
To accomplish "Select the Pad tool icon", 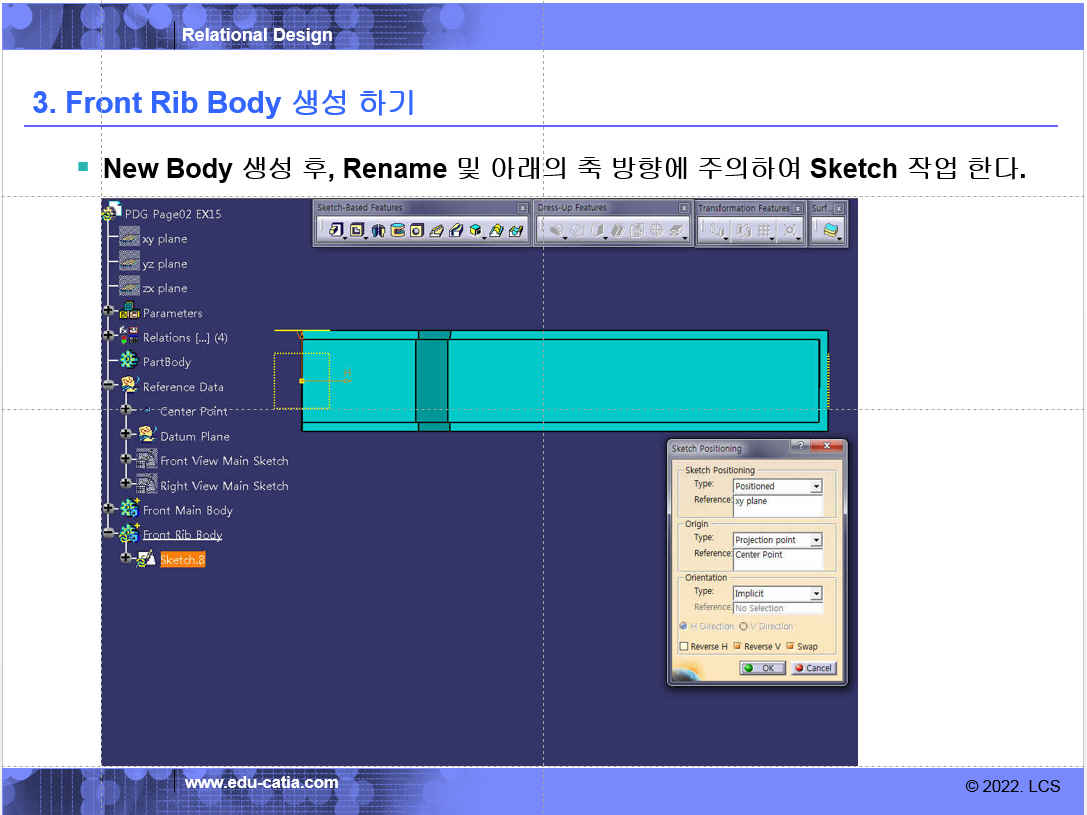I will click(x=337, y=231).
